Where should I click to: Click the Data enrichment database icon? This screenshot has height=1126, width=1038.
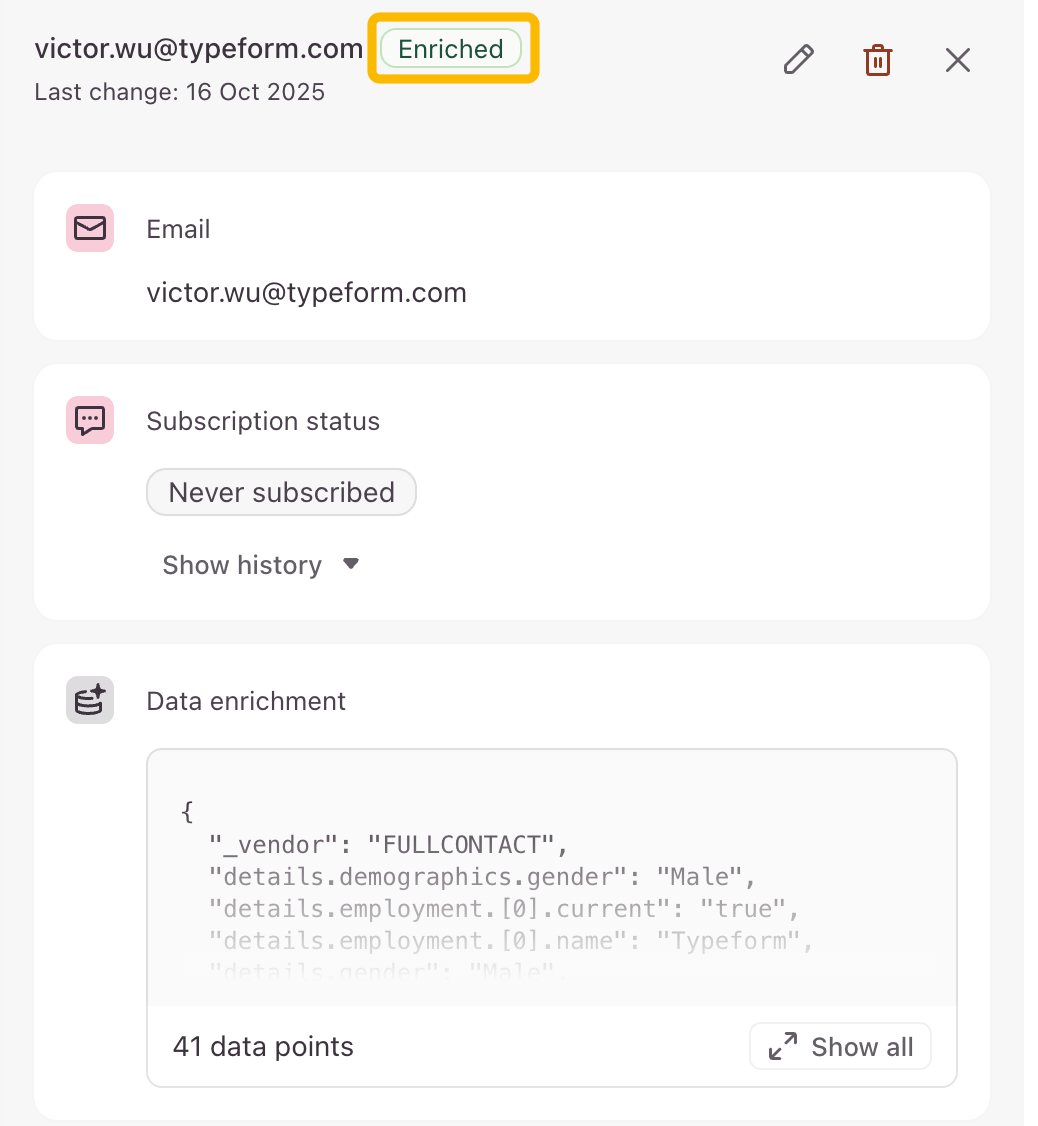(90, 700)
